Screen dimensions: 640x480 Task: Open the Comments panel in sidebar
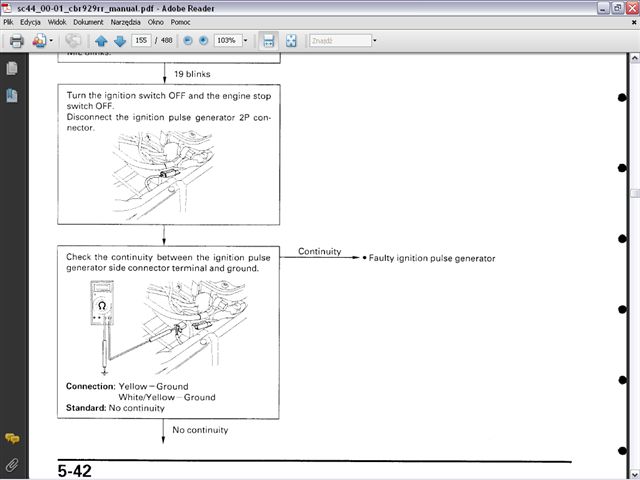[x=12, y=439]
